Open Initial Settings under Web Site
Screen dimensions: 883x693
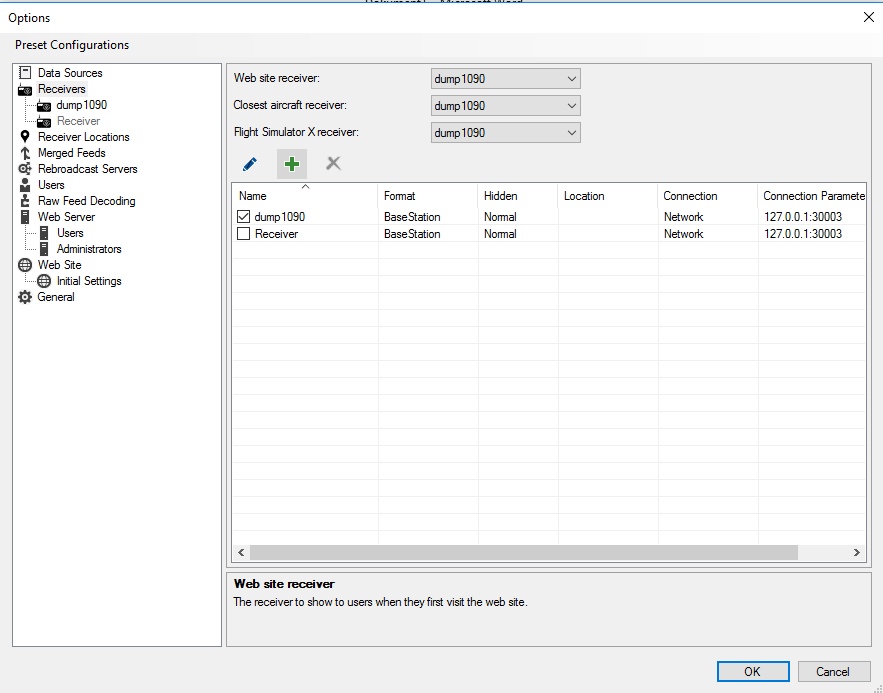(x=89, y=281)
